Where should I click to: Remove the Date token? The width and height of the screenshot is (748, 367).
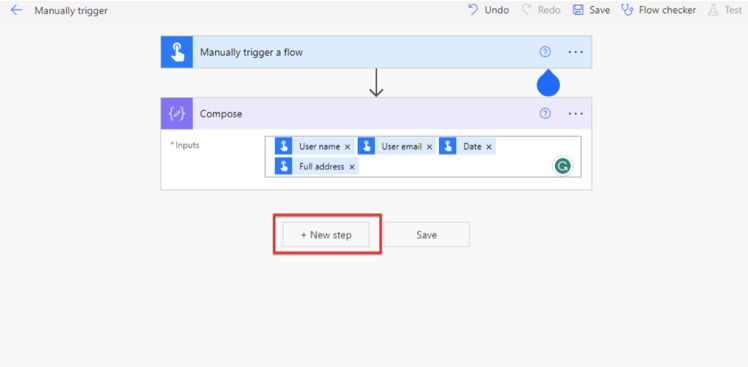[x=489, y=147]
